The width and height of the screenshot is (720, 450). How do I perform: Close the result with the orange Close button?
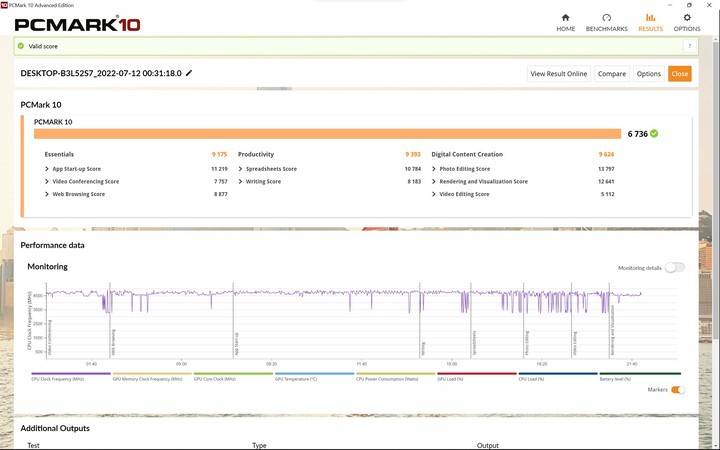(679, 73)
